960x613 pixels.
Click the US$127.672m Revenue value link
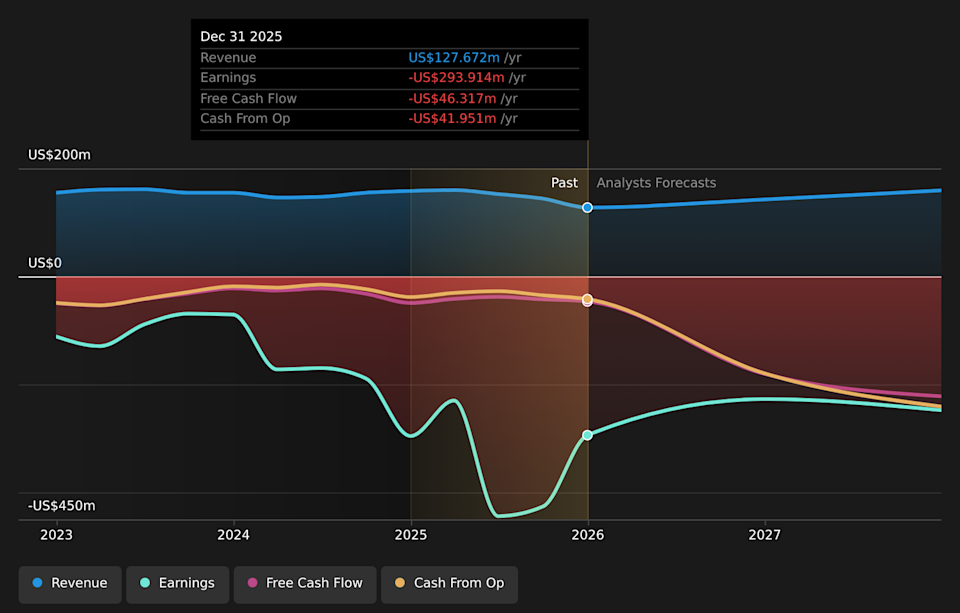(x=455, y=57)
